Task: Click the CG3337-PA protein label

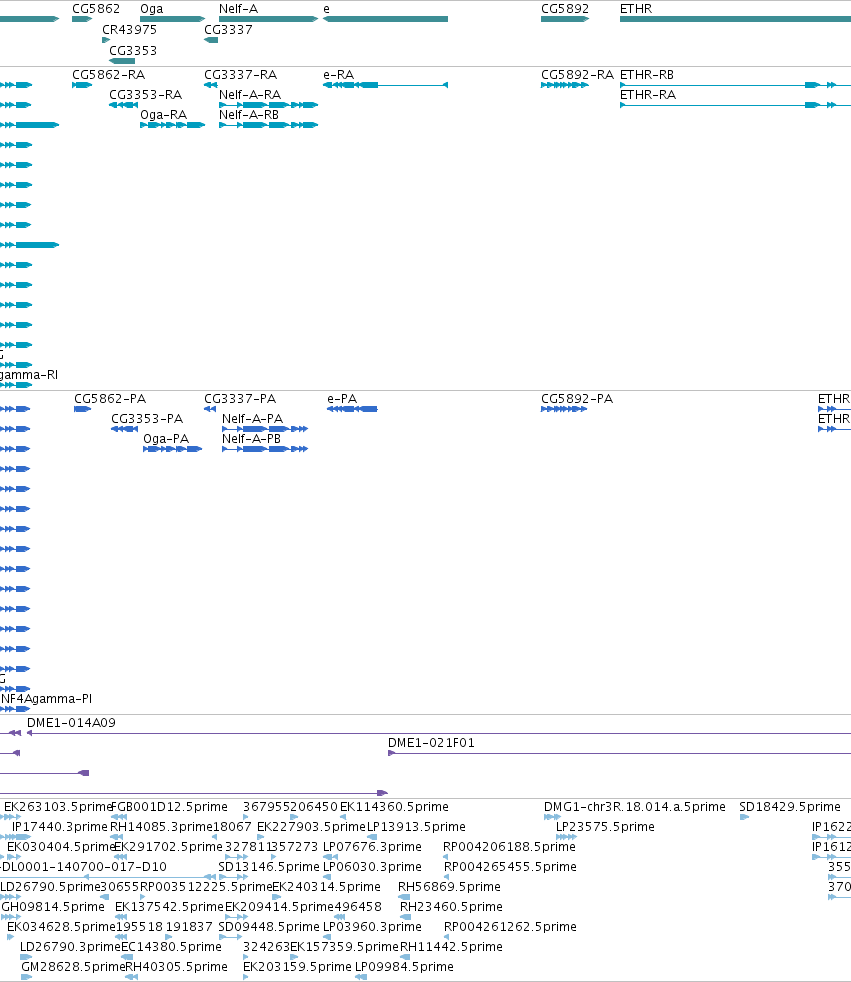Action: click(240, 398)
